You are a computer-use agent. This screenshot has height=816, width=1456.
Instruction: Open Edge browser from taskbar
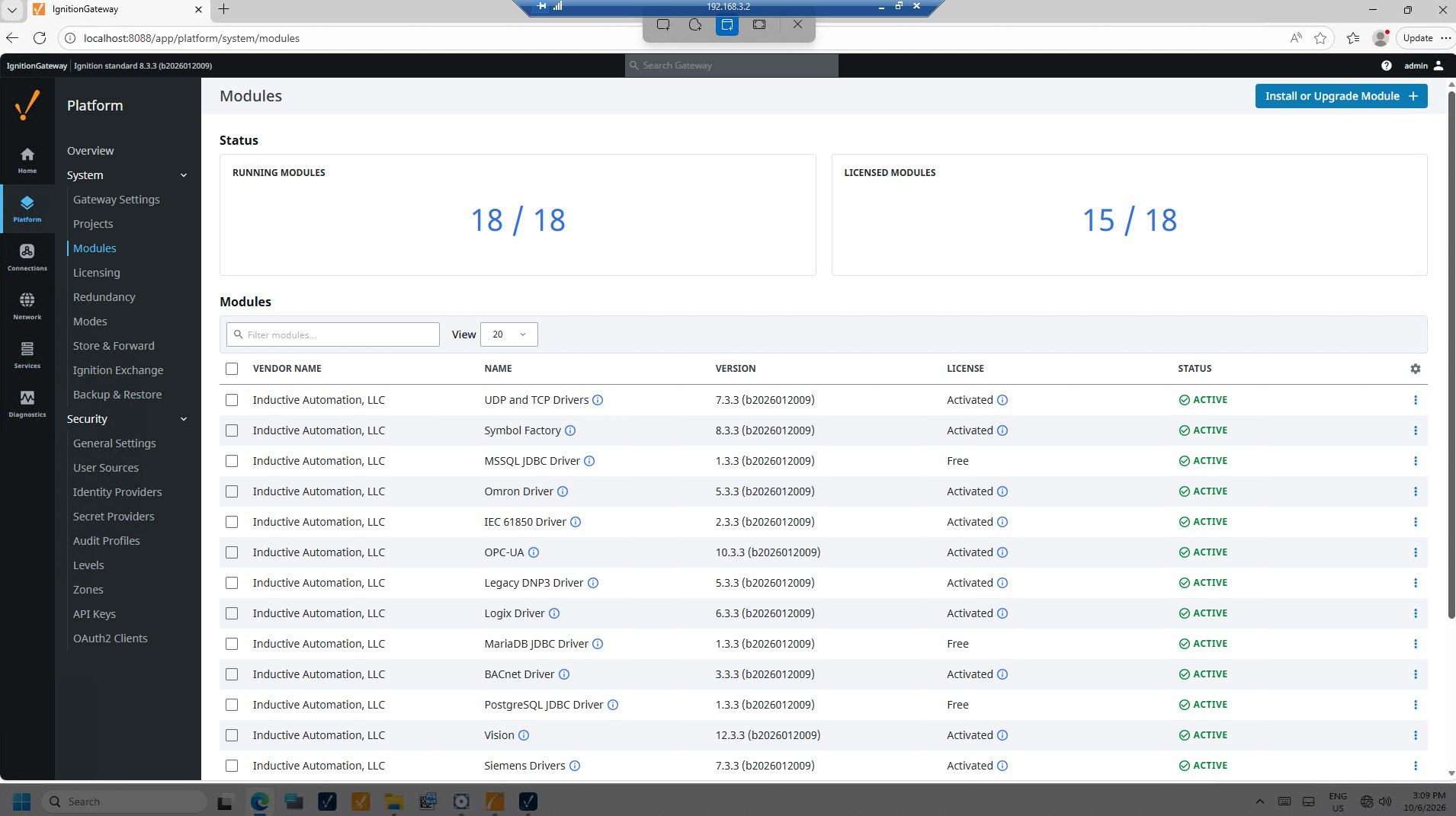pyautogui.click(x=260, y=802)
